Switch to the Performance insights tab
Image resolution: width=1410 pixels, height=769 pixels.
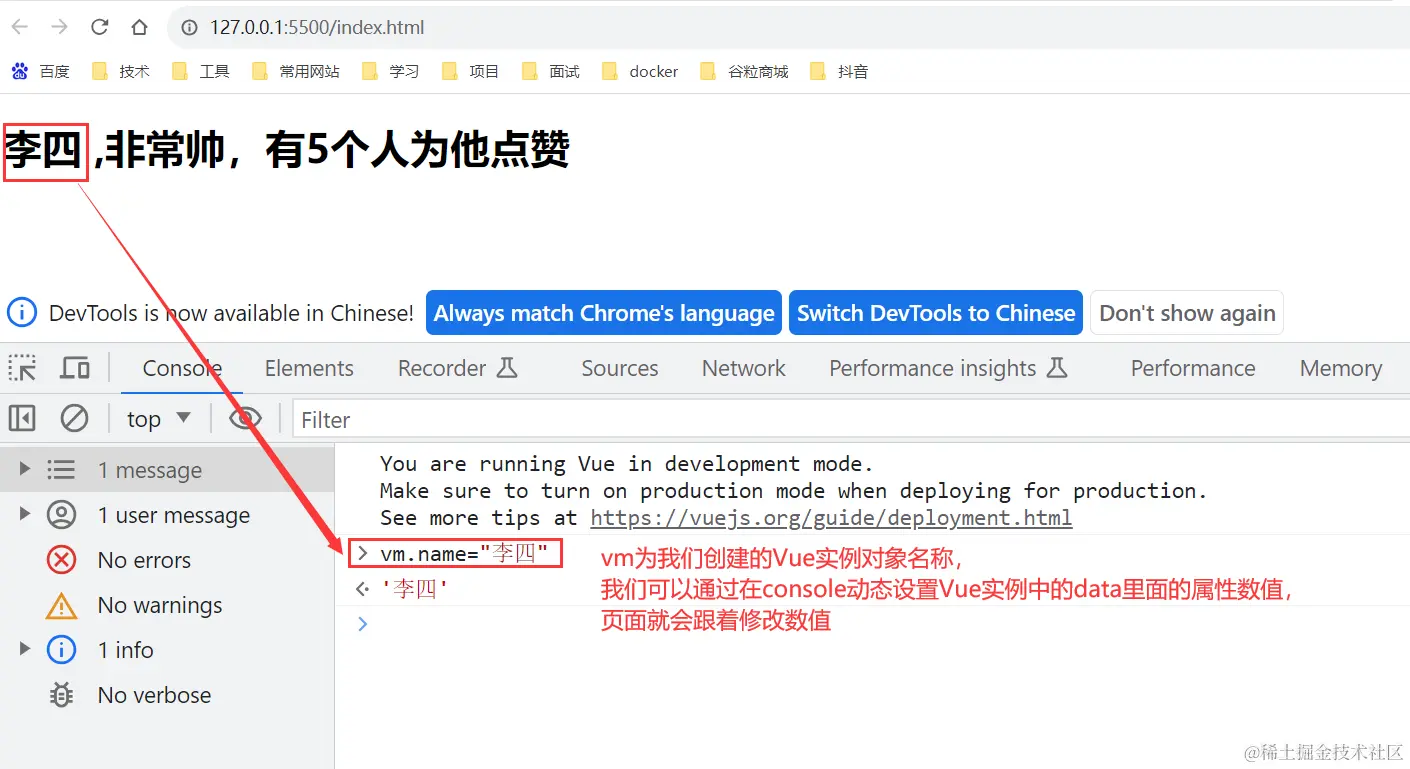click(x=948, y=368)
